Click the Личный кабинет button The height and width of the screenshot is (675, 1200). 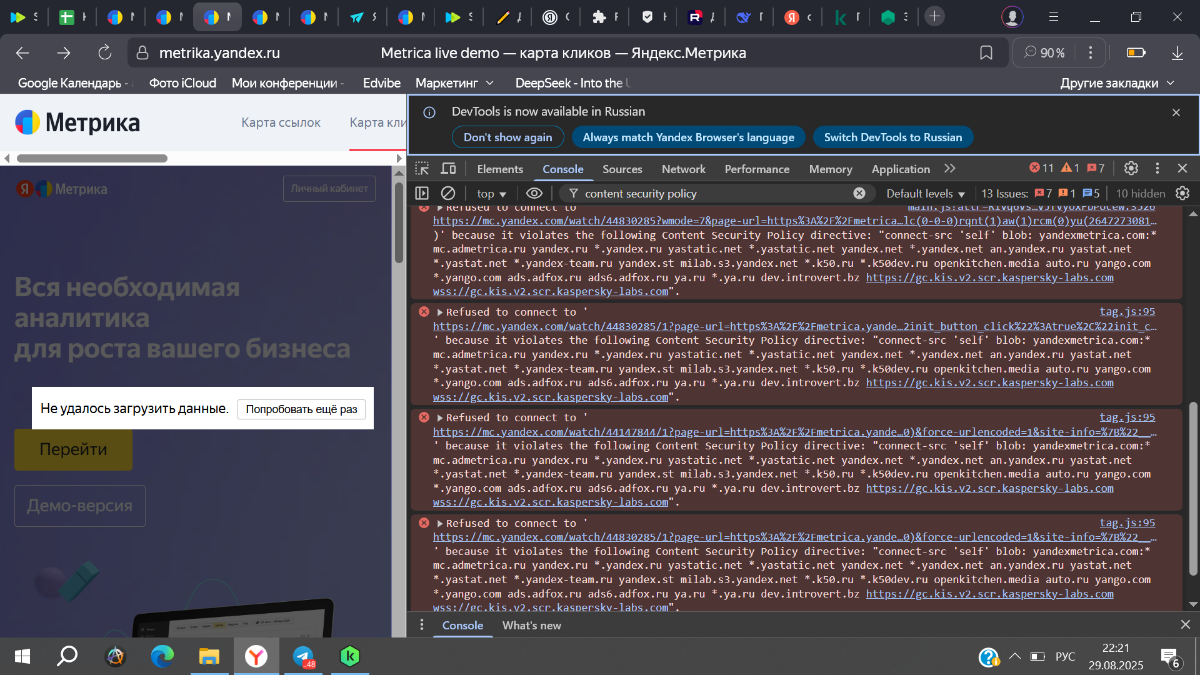(x=329, y=187)
